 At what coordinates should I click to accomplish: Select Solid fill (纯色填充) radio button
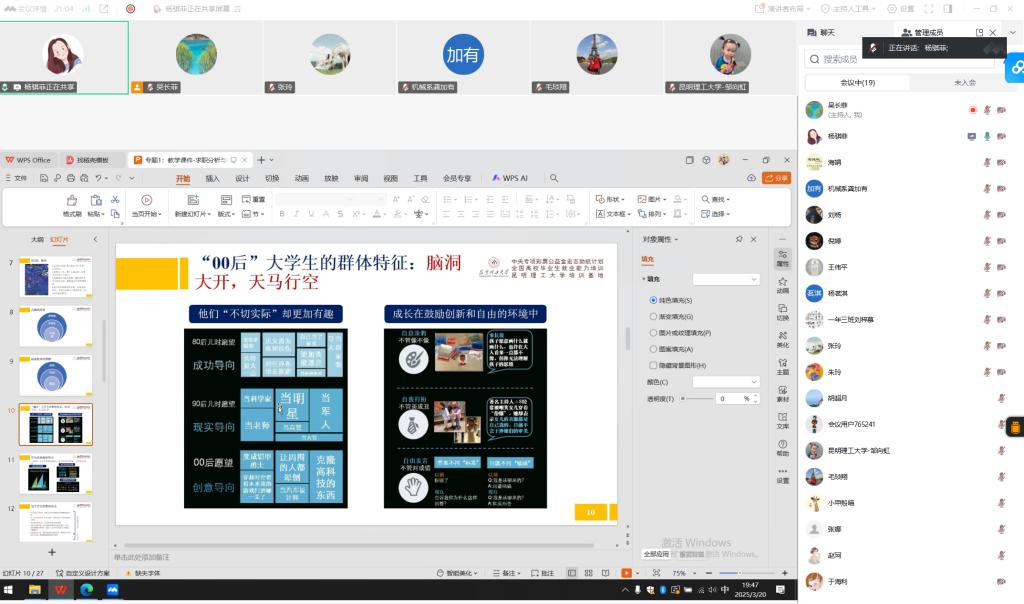(x=653, y=300)
